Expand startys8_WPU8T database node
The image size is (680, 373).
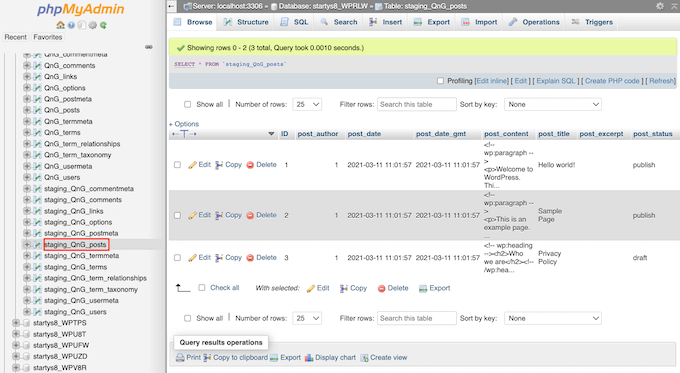coord(16,334)
